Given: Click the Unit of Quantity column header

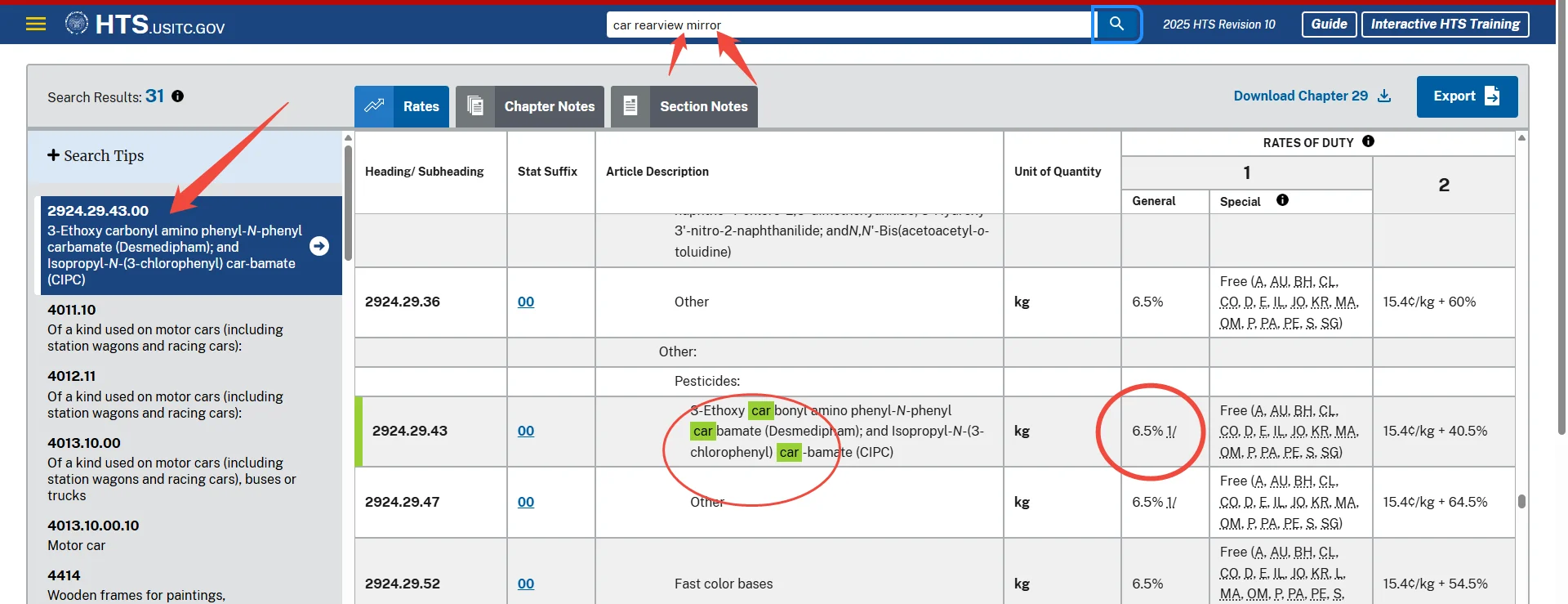Looking at the screenshot, I should [x=1058, y=172].
